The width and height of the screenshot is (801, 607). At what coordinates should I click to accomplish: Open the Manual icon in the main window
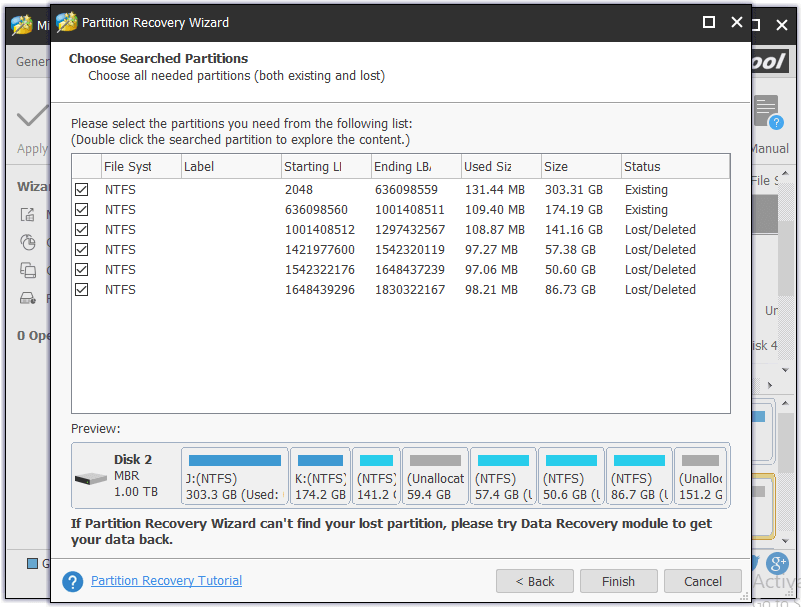[x=768, y=112]
